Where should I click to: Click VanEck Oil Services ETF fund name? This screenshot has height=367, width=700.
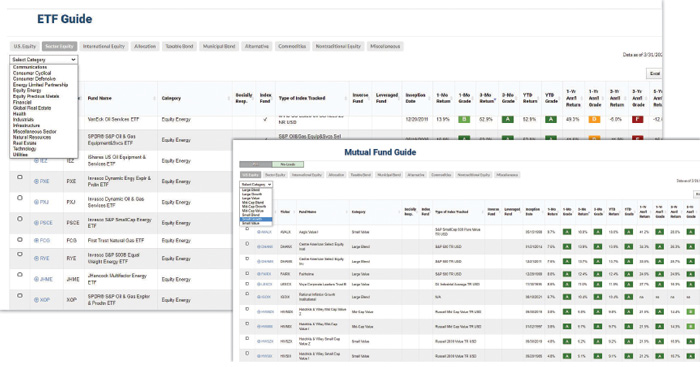click(x=113, y=119)
